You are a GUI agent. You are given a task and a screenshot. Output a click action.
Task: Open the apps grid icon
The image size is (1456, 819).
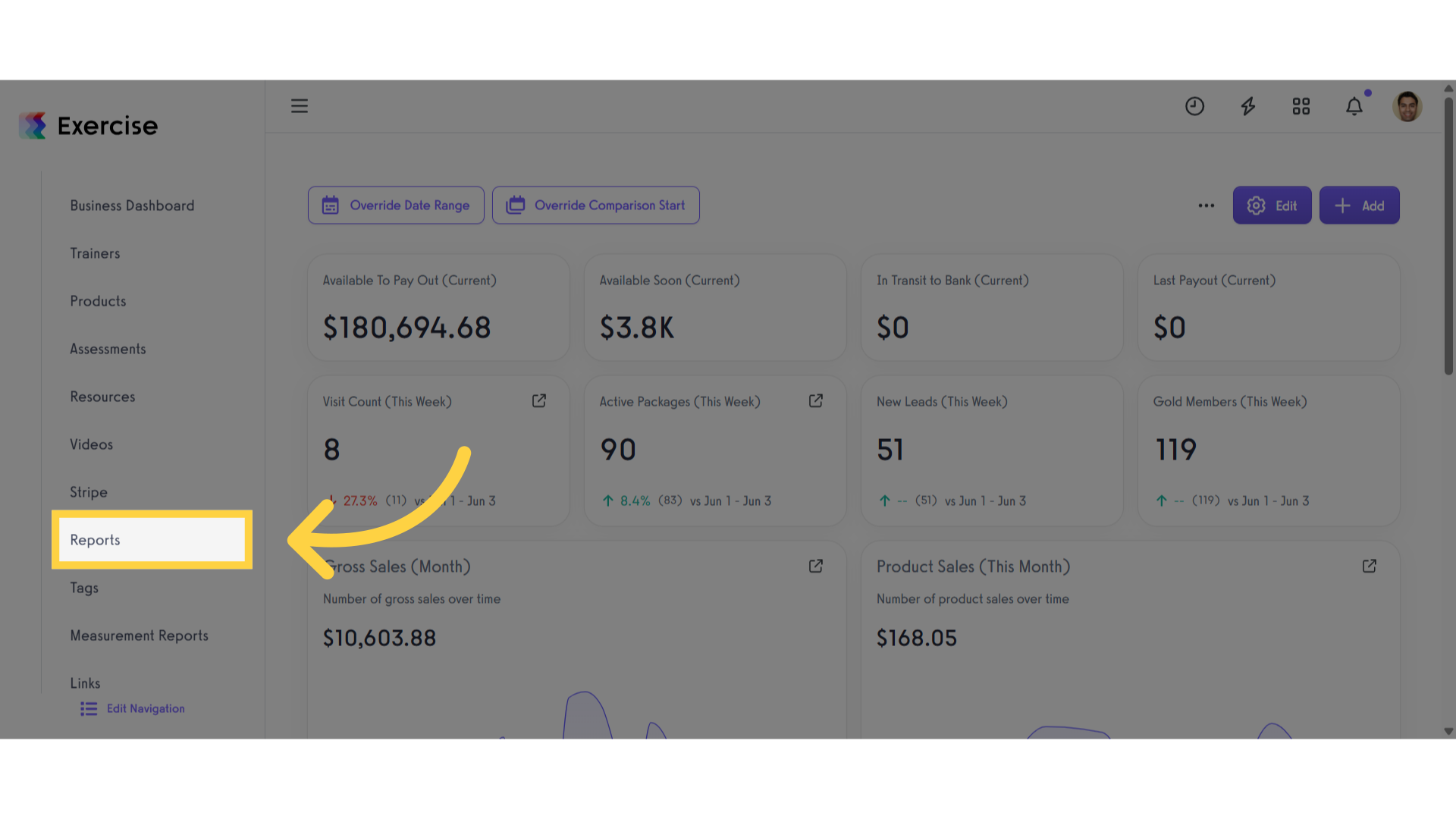tap(1301, 106)
